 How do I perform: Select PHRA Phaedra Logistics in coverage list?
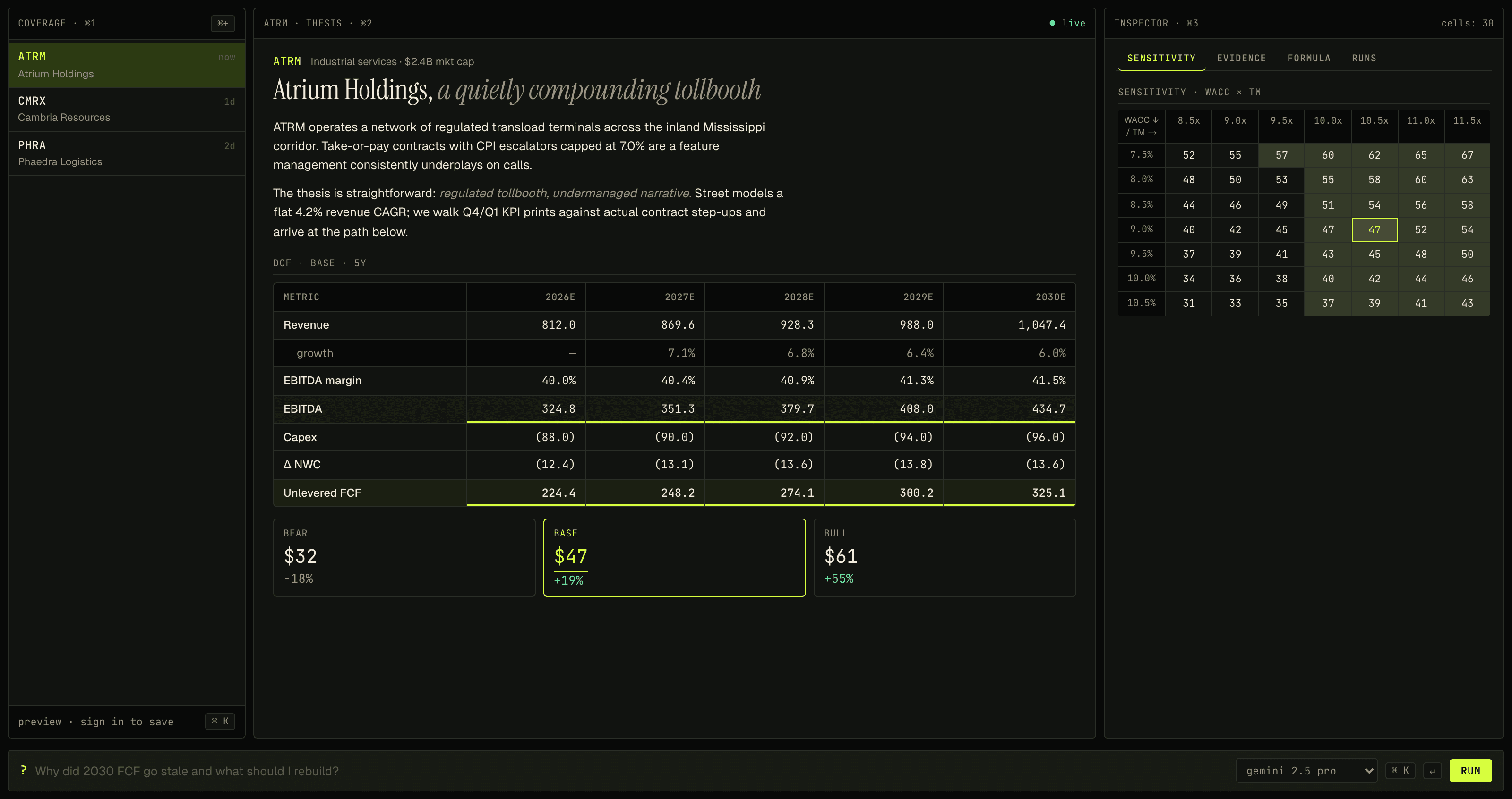tap(126, 153)
